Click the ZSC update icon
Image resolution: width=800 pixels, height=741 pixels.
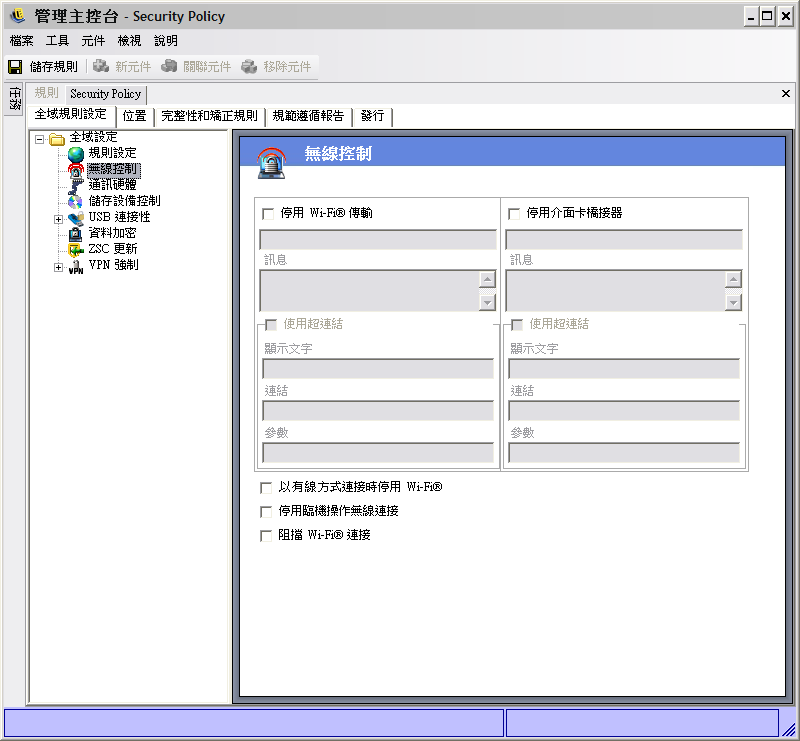pyautogui.click(x=76, y=250)
